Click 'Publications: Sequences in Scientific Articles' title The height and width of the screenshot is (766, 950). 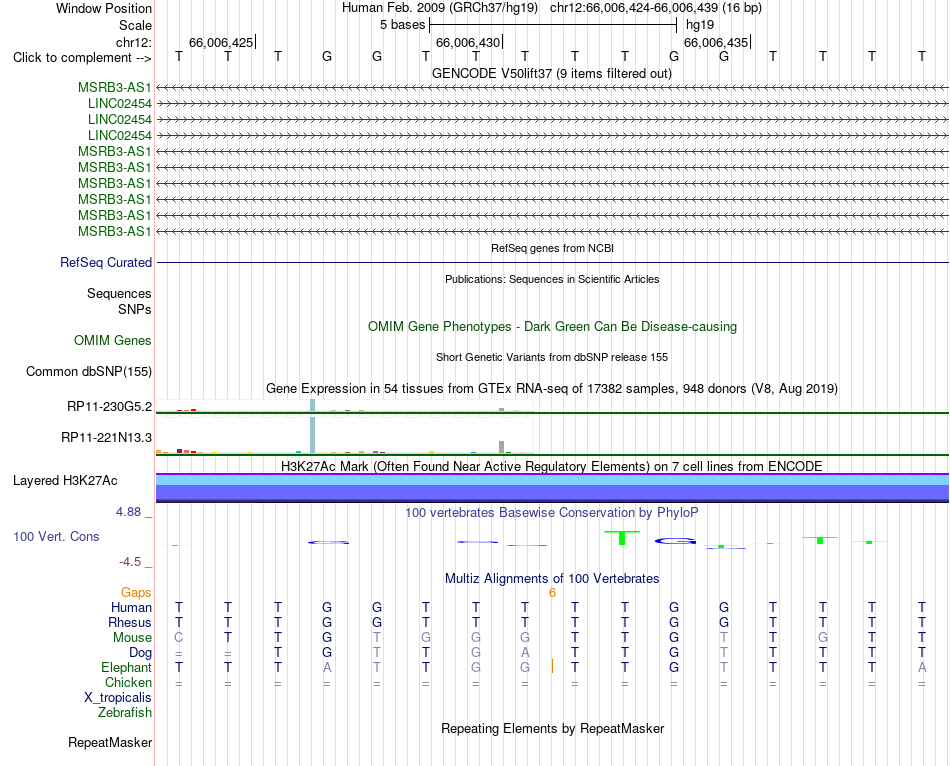click(x=552, y=279)
